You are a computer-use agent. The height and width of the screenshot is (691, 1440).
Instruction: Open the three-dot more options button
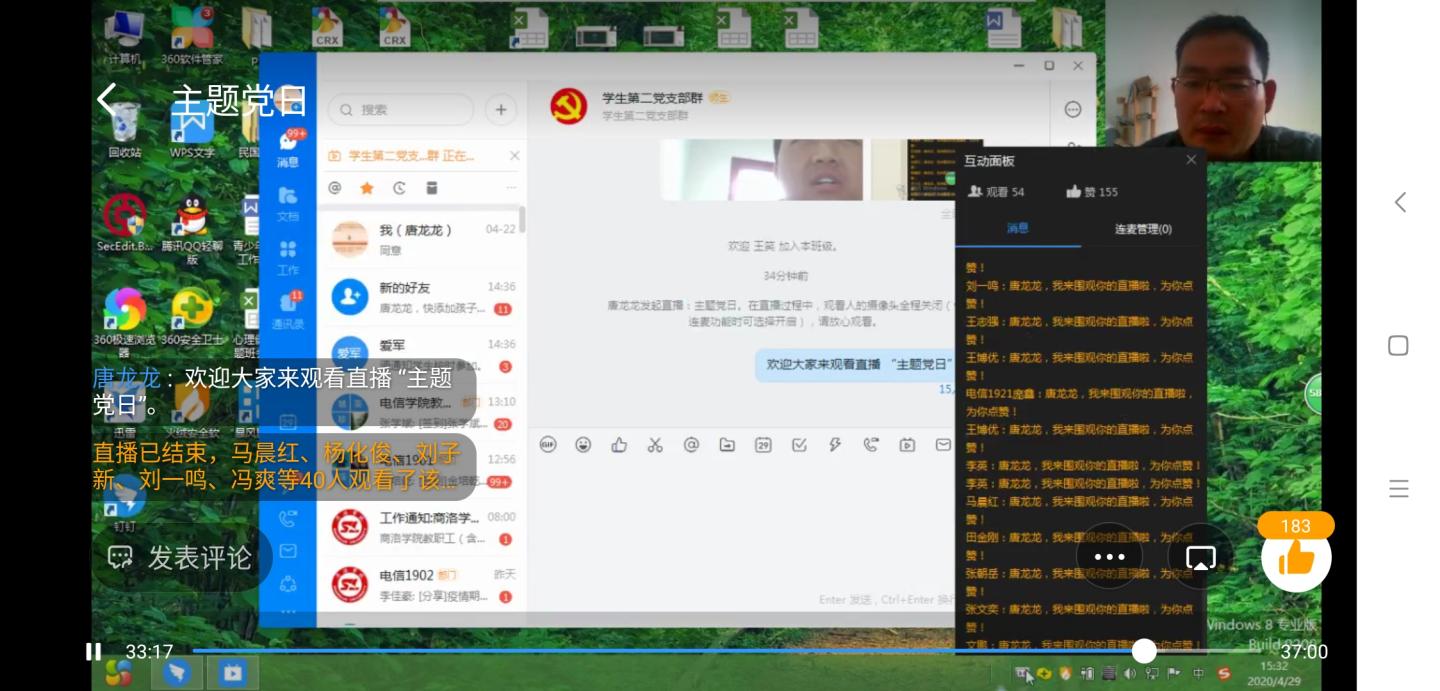tap(1109, 557)
